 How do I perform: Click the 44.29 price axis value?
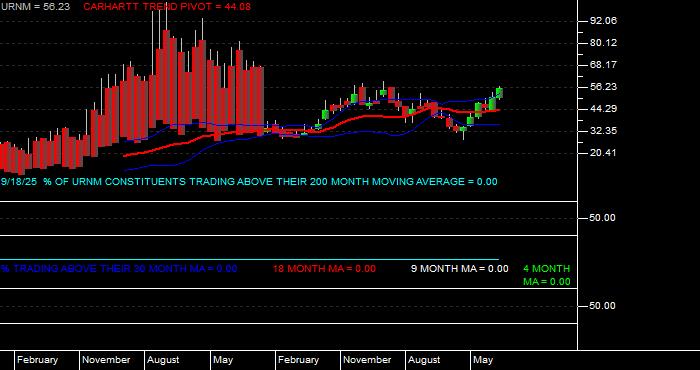pyautogui.click(x=603, y=109)
